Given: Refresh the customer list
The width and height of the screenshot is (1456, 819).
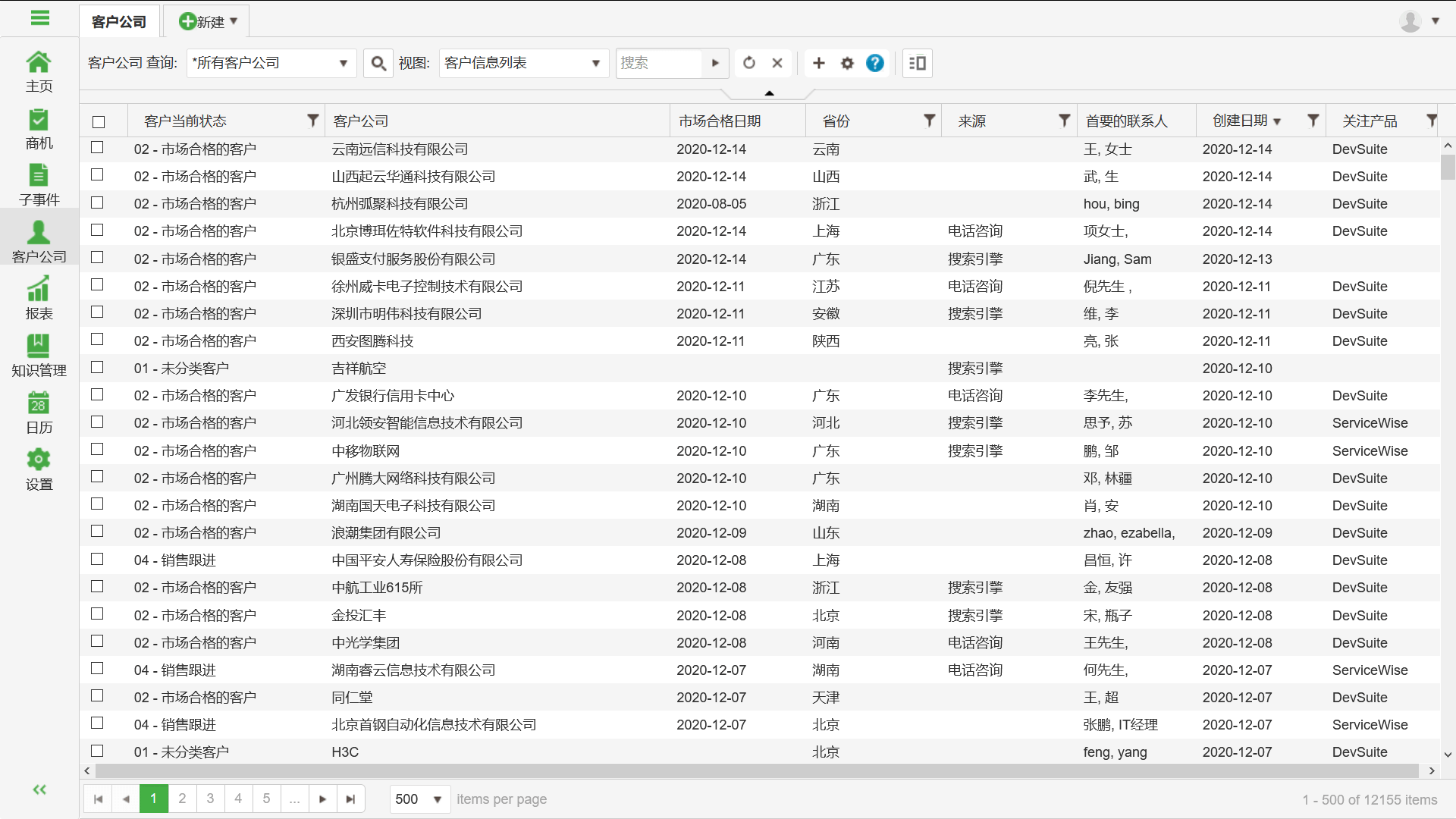Looking at the screenshot, I should click(749, 63).
